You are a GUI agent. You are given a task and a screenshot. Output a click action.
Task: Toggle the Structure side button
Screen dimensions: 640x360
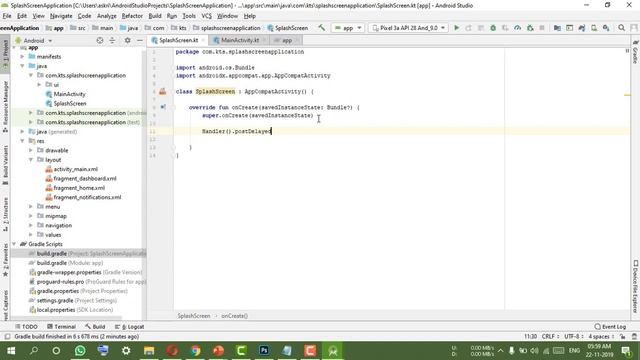(x=5, y=214)
